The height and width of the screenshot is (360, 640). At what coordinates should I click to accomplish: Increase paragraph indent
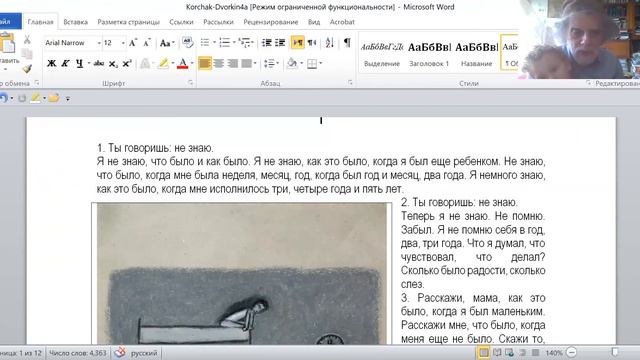(280, 42)
